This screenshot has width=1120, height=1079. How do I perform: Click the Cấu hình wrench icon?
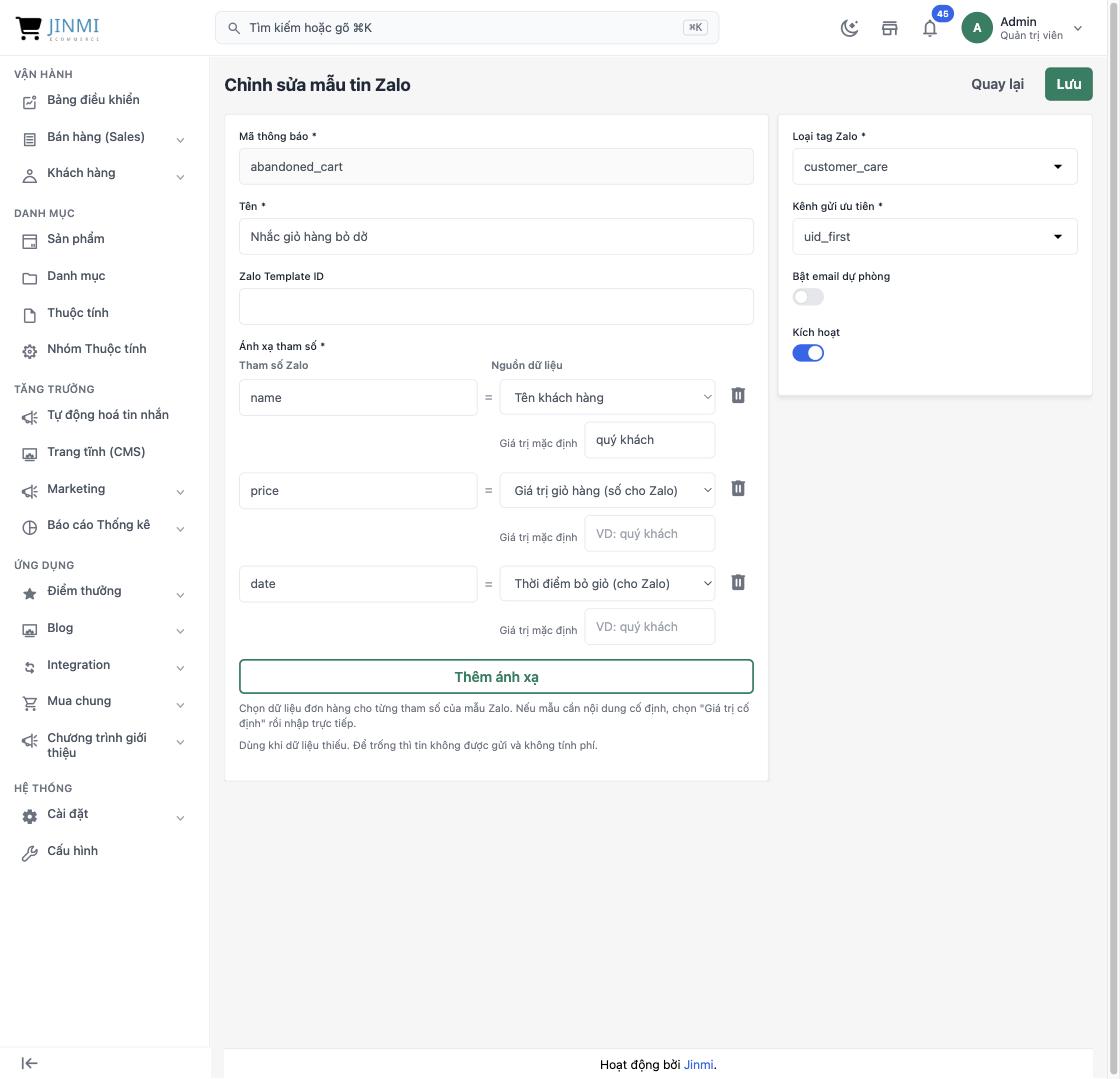click(29, 853)
